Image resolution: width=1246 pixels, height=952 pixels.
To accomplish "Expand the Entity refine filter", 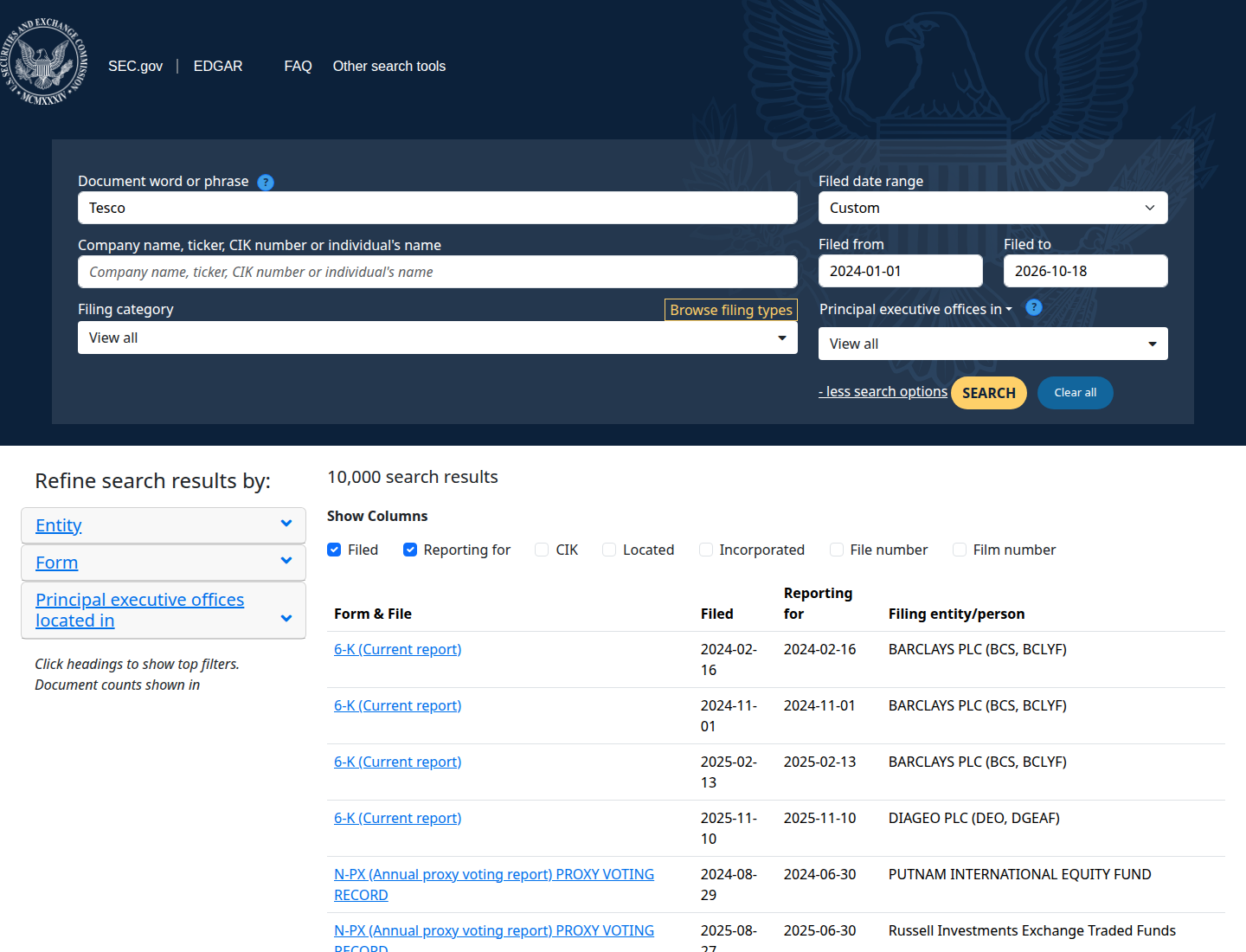I will click(x=164, y=525).
